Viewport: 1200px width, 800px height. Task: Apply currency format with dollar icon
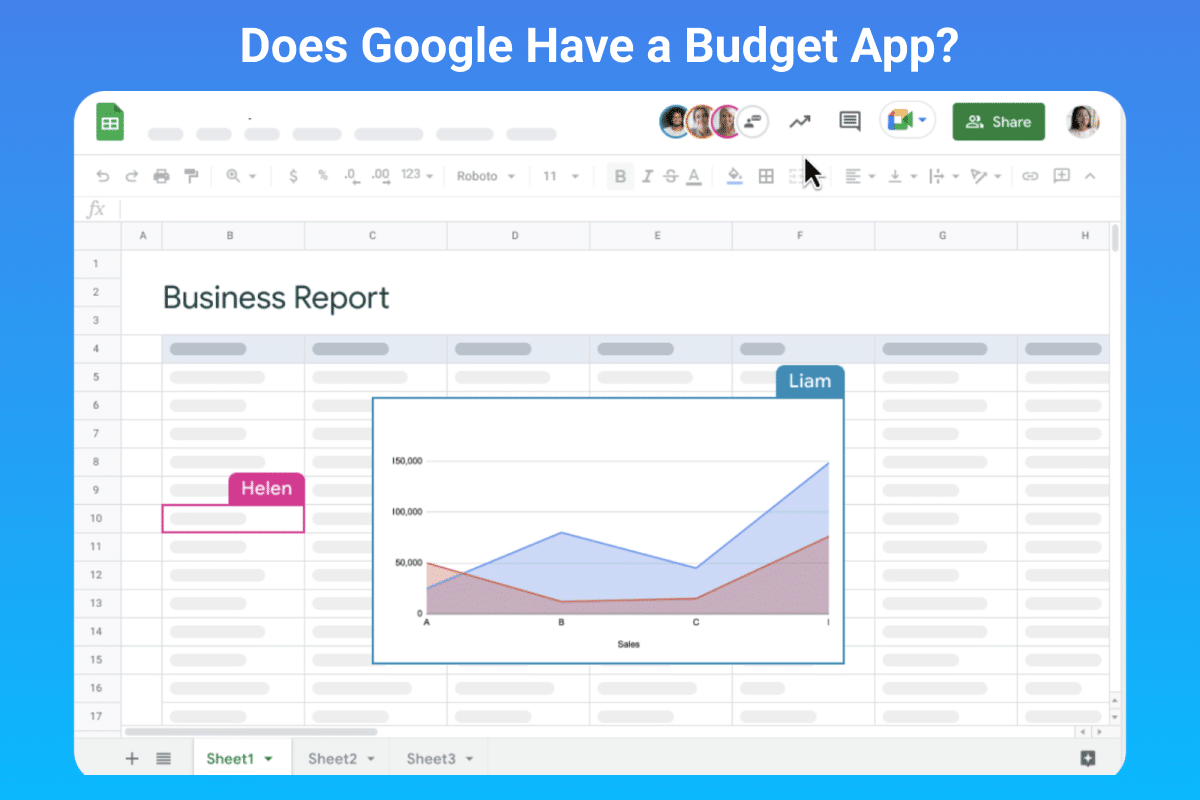pos(293,176)
